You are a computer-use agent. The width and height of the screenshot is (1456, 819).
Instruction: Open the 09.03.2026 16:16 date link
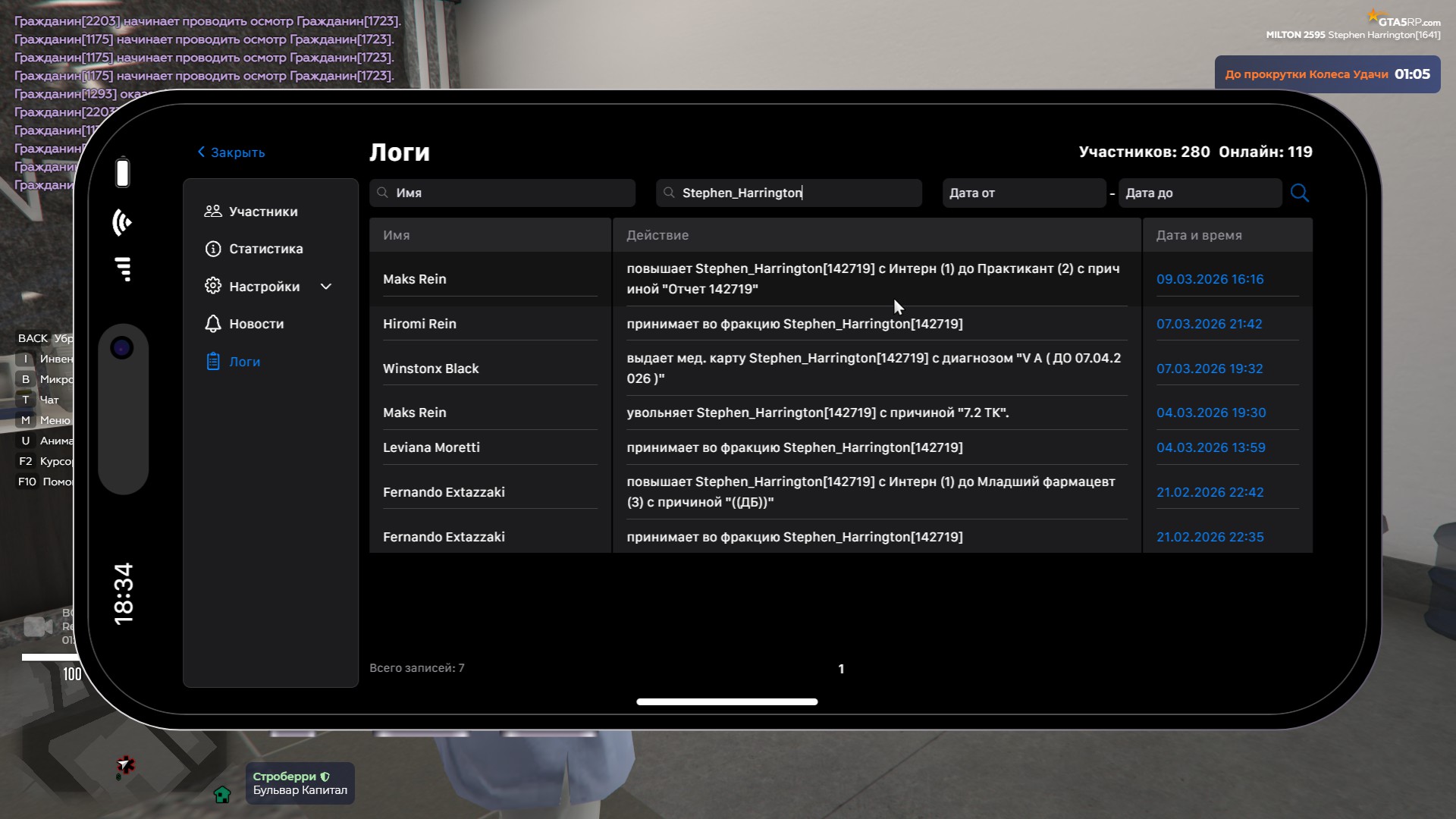[x=1210, y=279]
